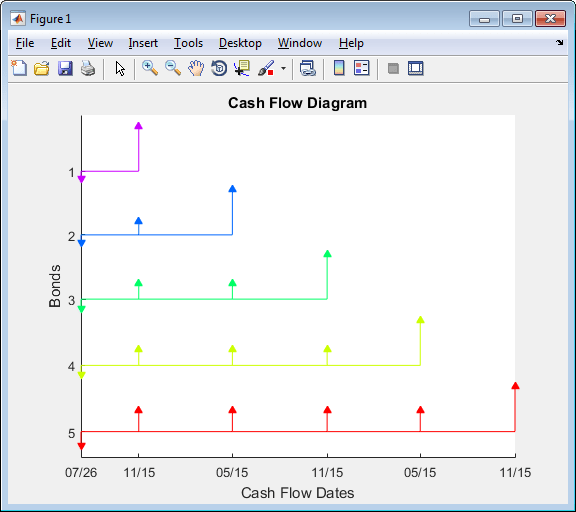Select the Pan hand tool
This screenshot has width=576, height=512.
(196, 68)
